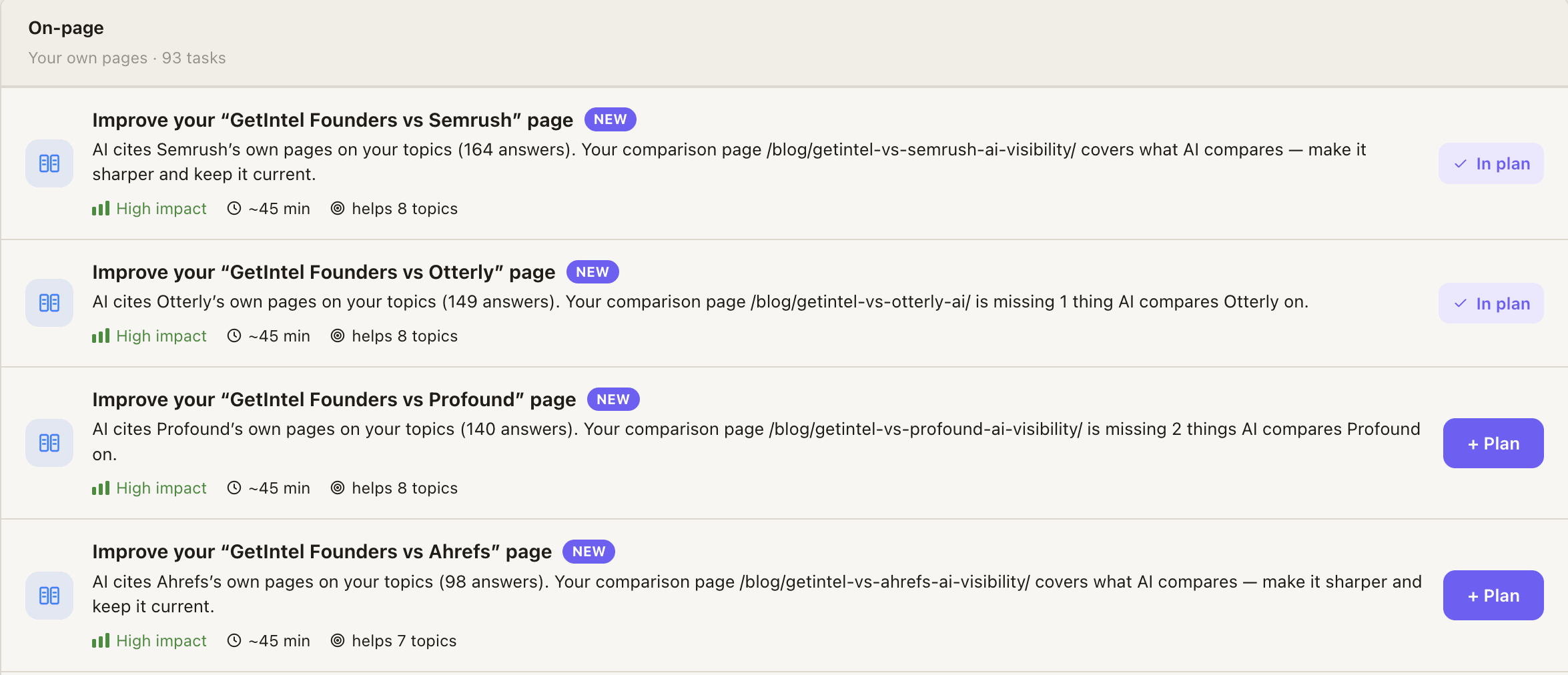The image size is (1568, 675).
Task: Click "helps 8 topics" in Semrush row
Action: [405, 209]
